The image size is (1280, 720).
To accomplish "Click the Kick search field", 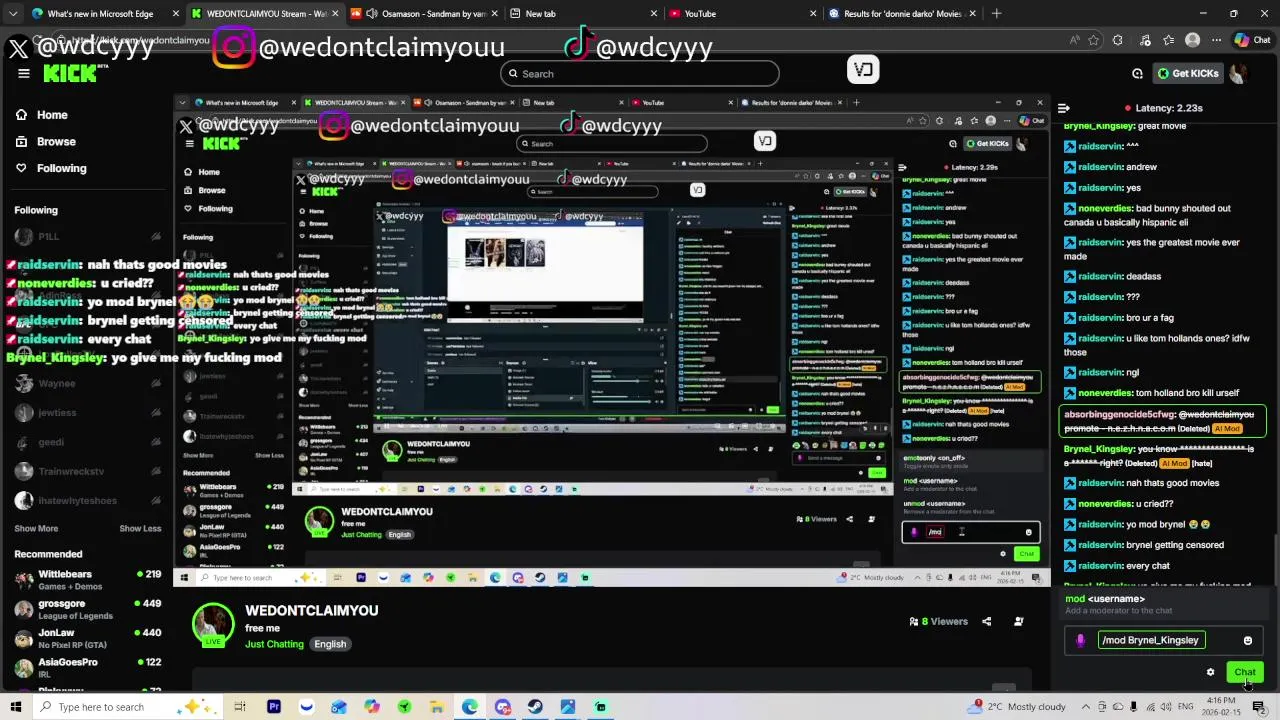I will [640, 73].
